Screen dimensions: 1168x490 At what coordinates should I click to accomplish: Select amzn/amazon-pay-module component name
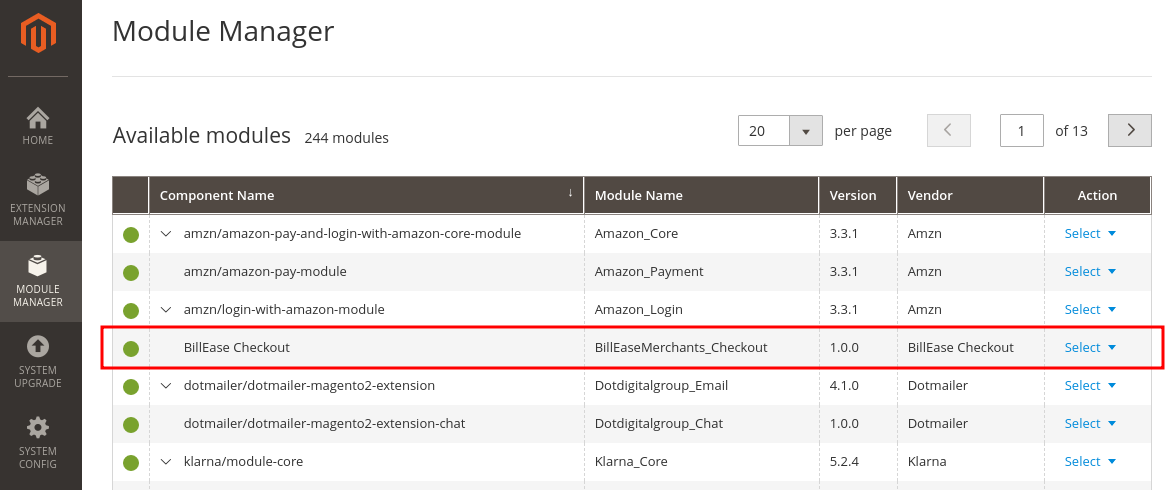265,271
